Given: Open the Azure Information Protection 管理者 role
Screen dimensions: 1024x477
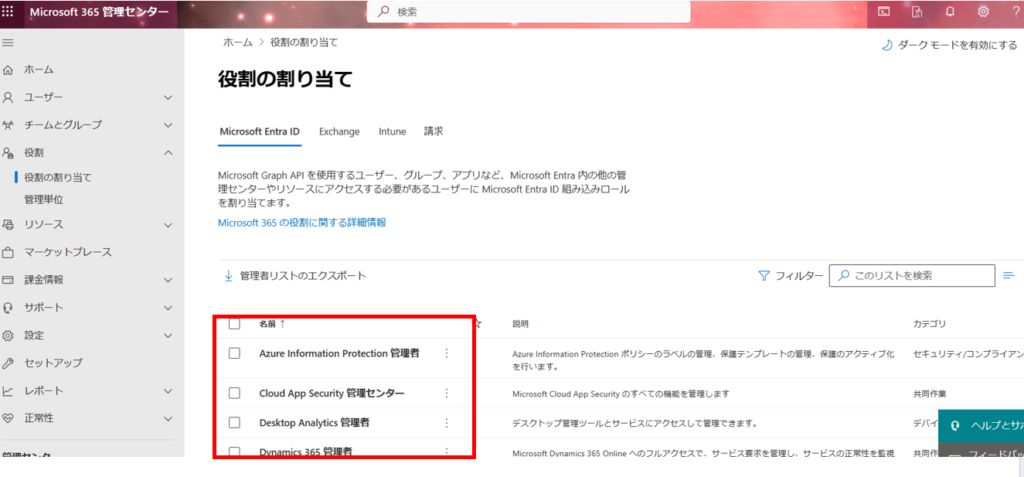Looking at the screenshot, I should click(339, 353).
